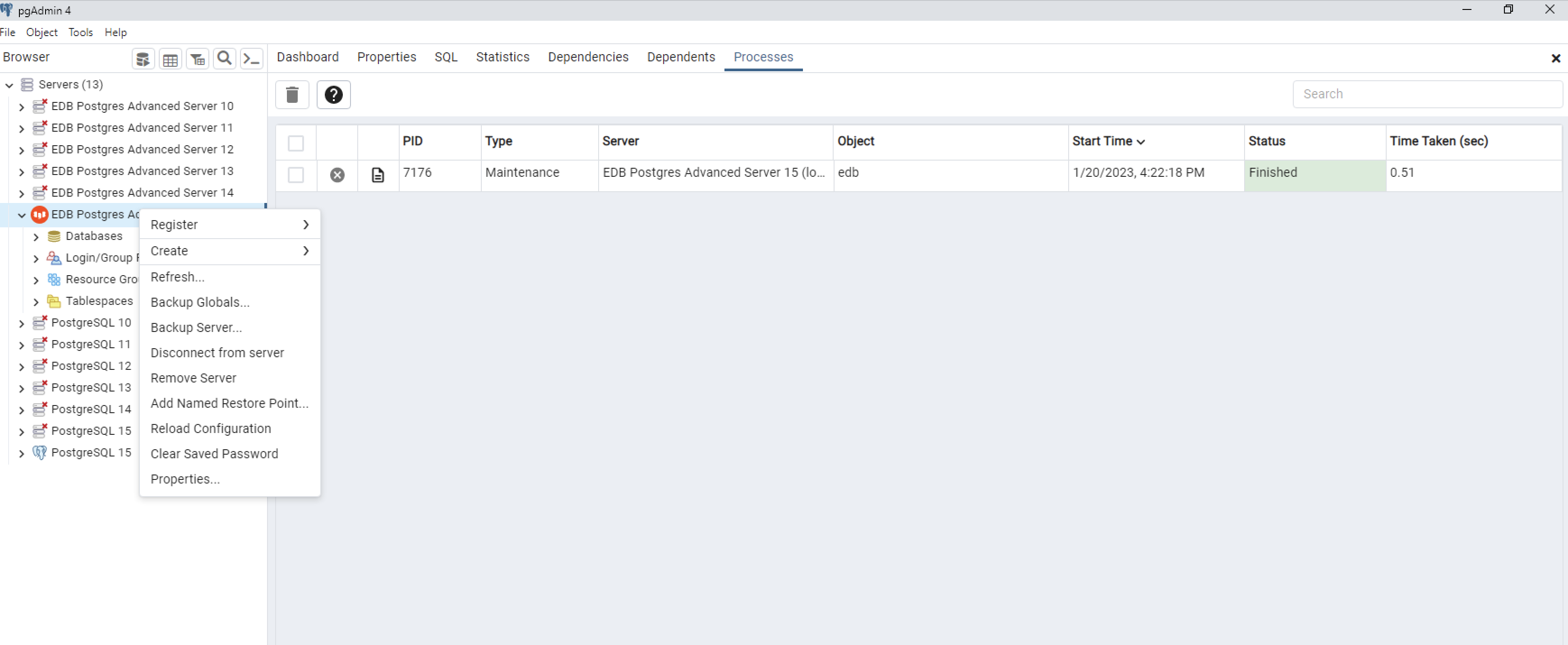1568x645 pixels.
Task: Open the Search Objects magnifier icon
Action: (224, 59)
